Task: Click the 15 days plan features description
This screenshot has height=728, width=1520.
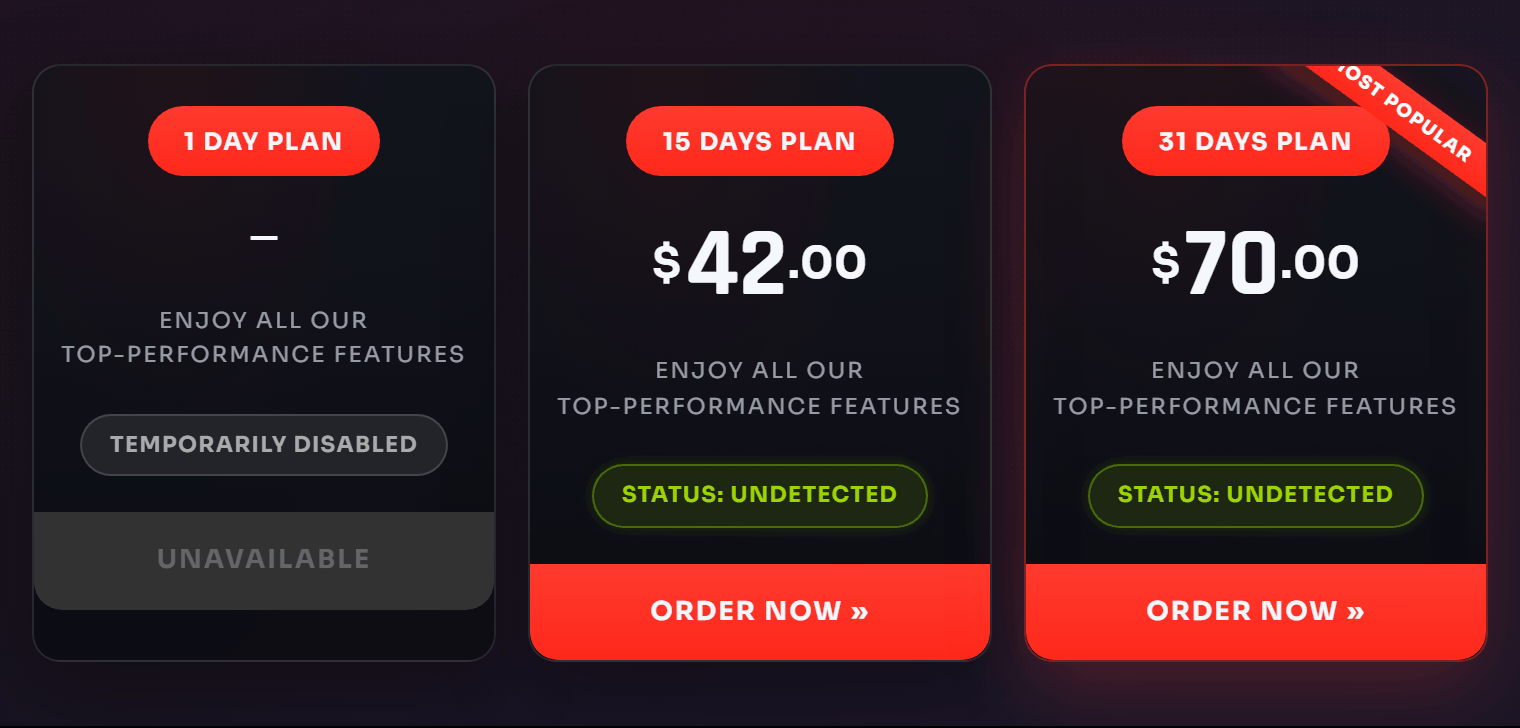Action: click(759, 388)
